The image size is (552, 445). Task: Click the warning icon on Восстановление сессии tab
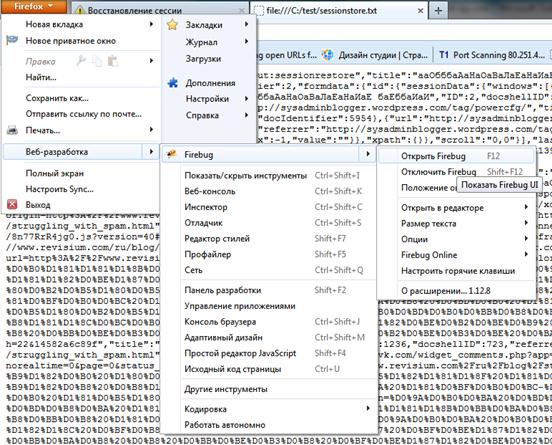coord(80,11)
